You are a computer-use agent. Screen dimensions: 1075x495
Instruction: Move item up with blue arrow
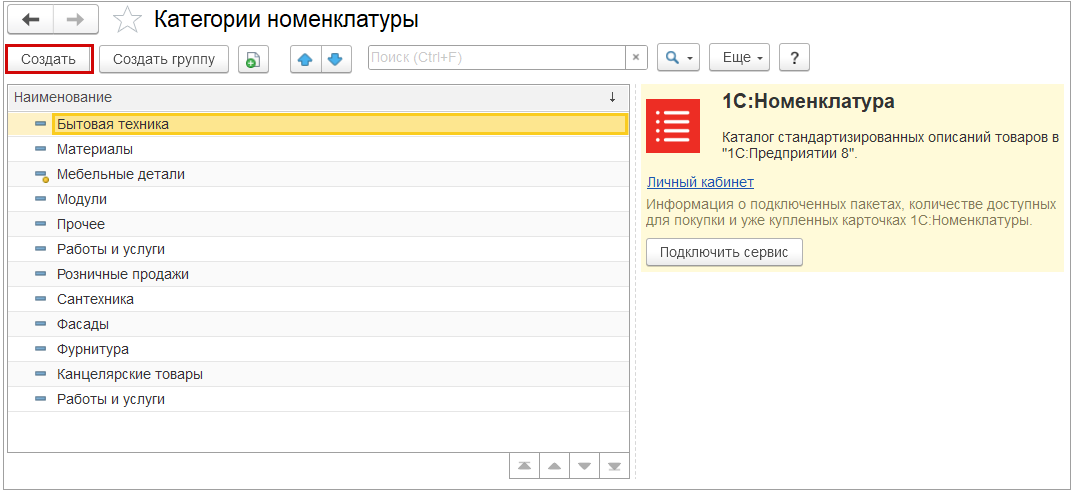(306, 59)
